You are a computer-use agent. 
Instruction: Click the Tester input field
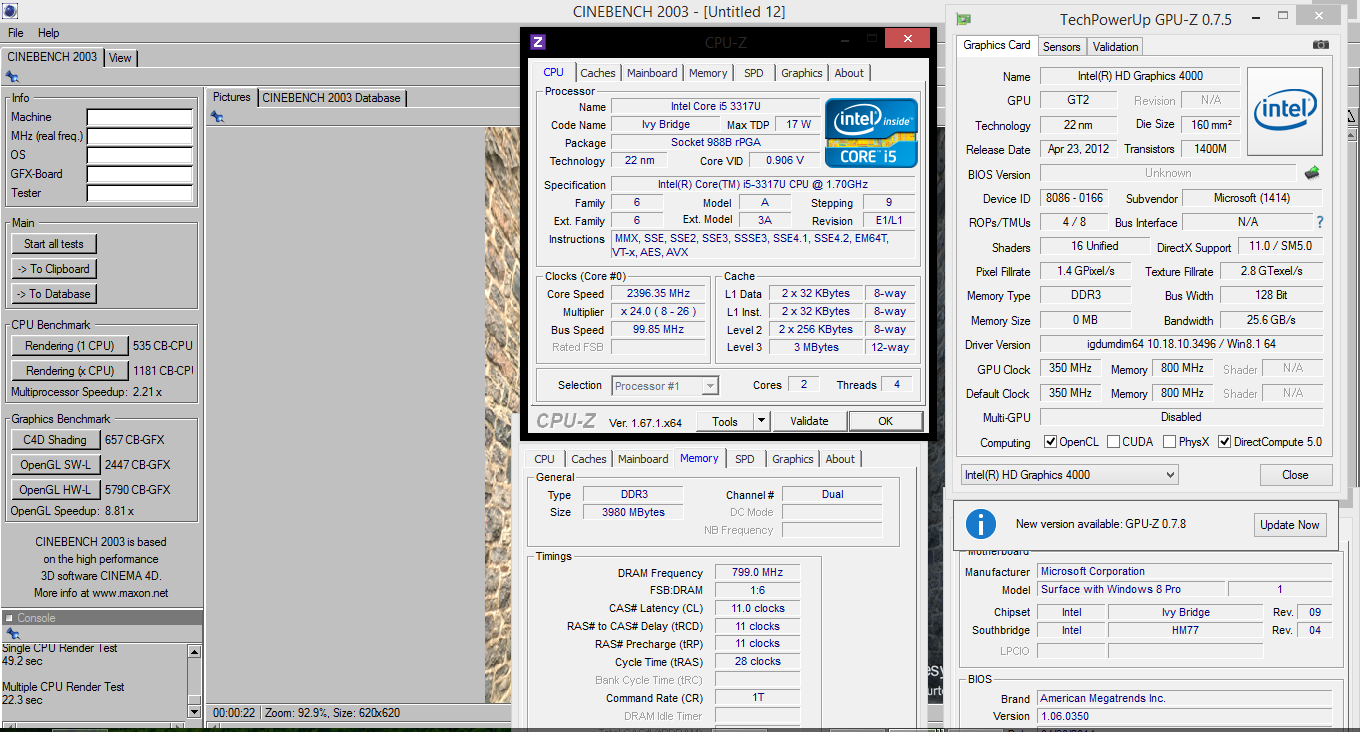tap(139, 194)
